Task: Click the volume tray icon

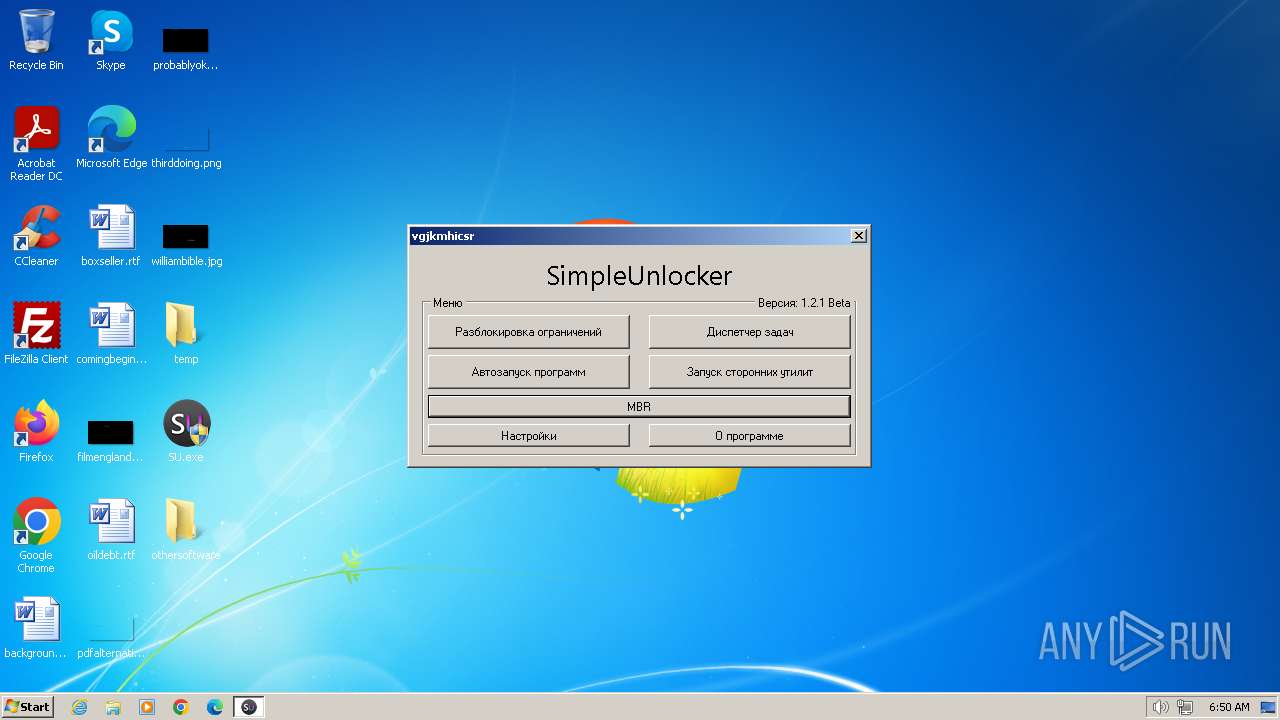Action: [1160, 707]
